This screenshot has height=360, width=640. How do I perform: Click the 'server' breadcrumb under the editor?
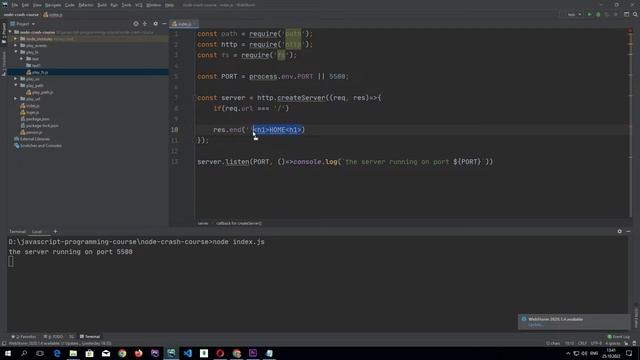click(203, 223)
